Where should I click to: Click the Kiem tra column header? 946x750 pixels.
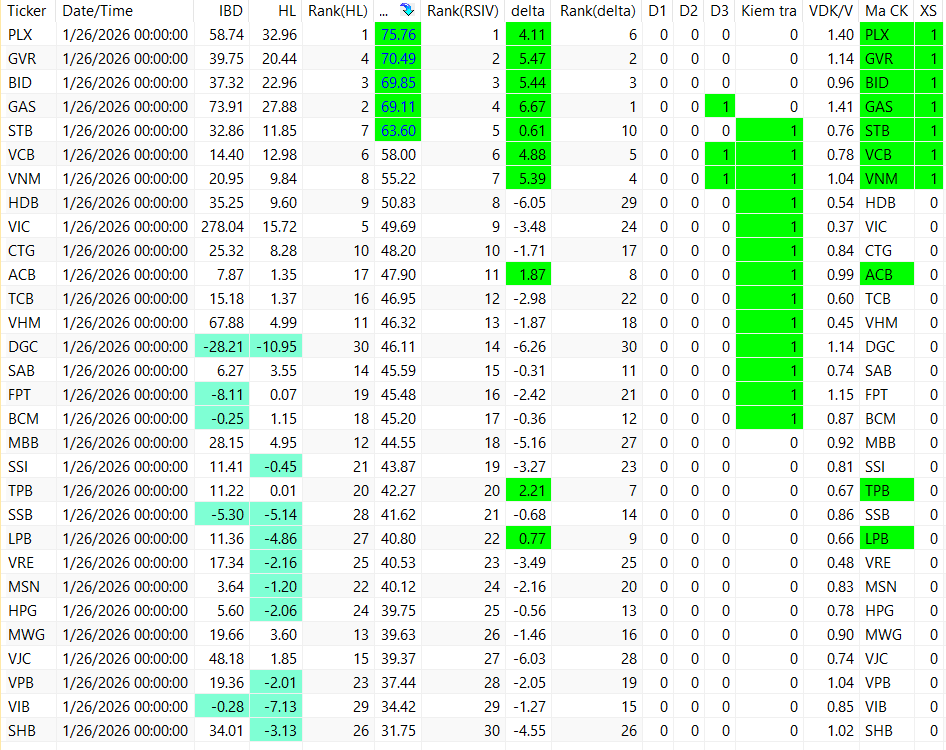[769, 11]
